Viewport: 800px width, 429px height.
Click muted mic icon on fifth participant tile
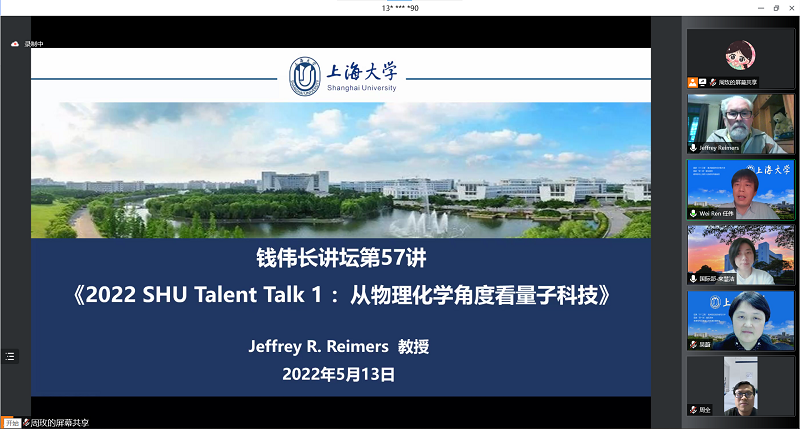693,345
